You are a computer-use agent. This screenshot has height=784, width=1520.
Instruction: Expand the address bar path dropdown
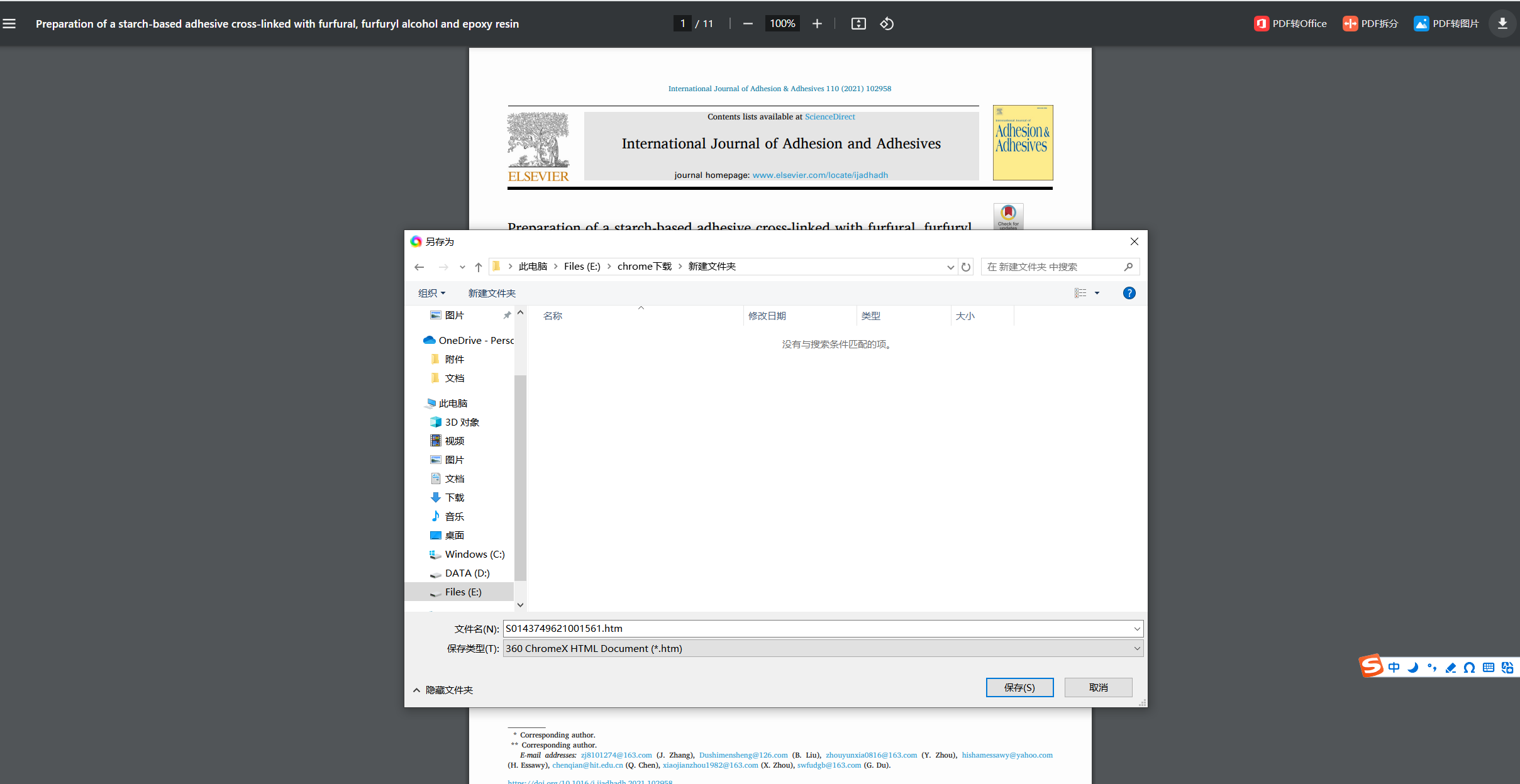[950, 267]
